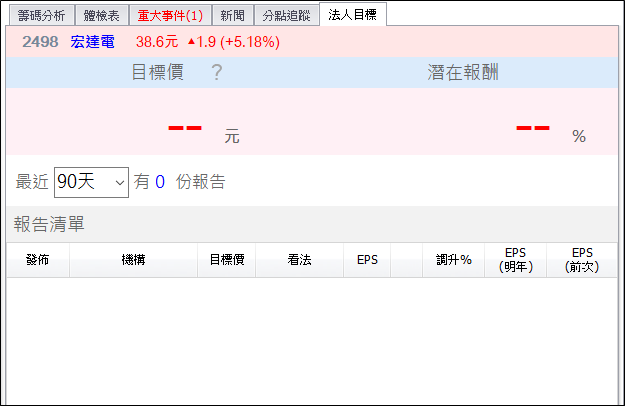
Task: Select the 法人目標 tab
Action: (x=353, y=14)
